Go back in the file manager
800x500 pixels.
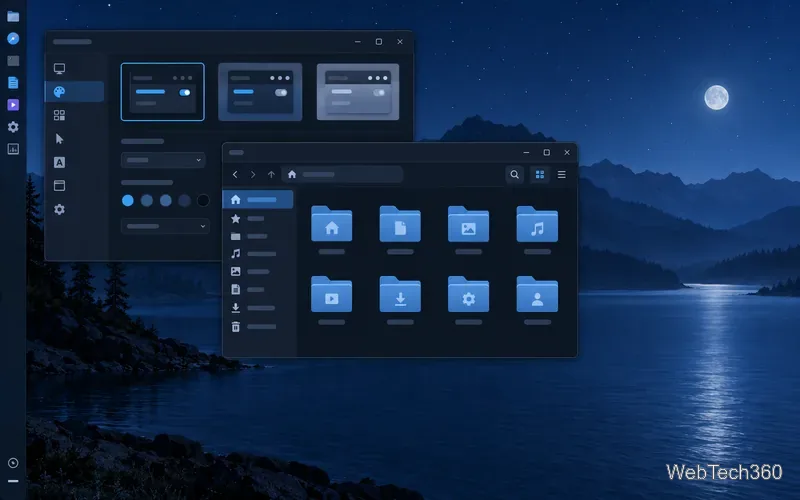(235, 174)
